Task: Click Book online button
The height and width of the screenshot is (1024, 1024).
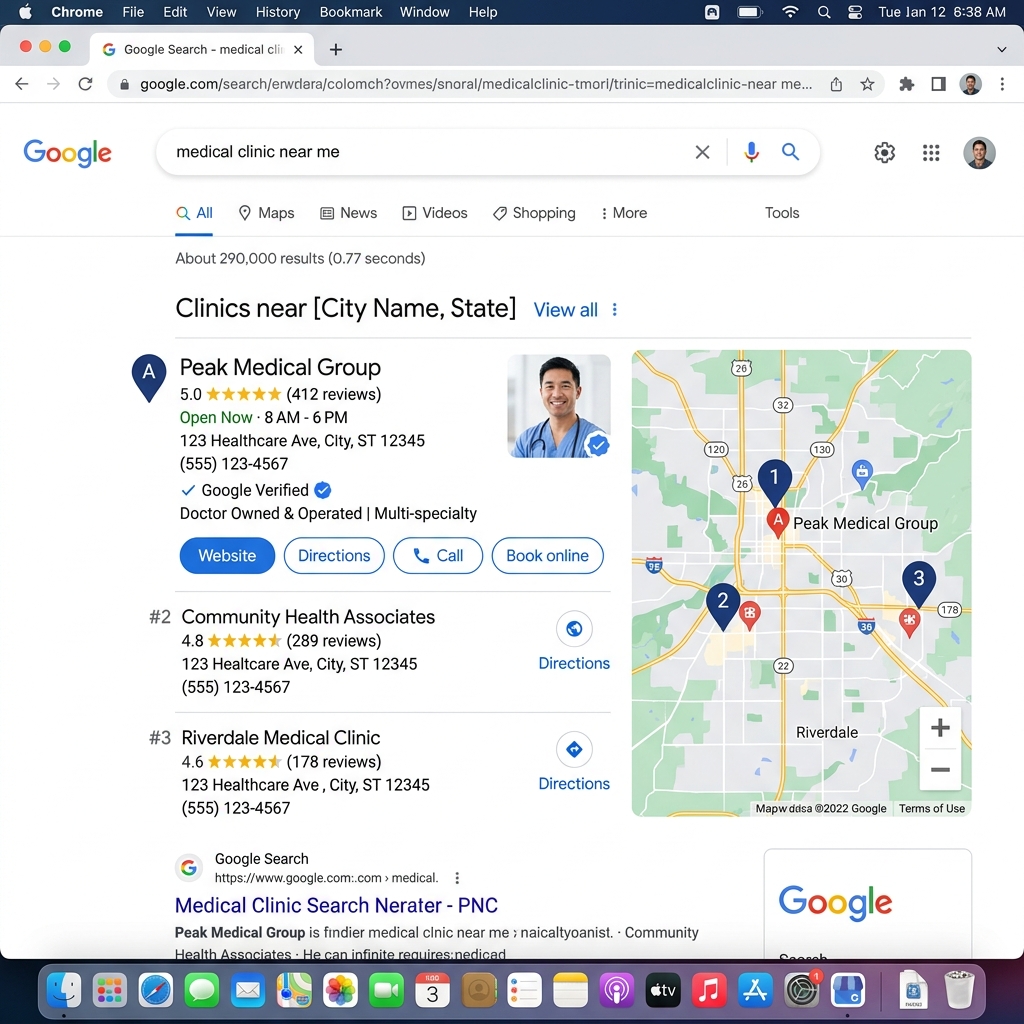Action: coord(547,556)
